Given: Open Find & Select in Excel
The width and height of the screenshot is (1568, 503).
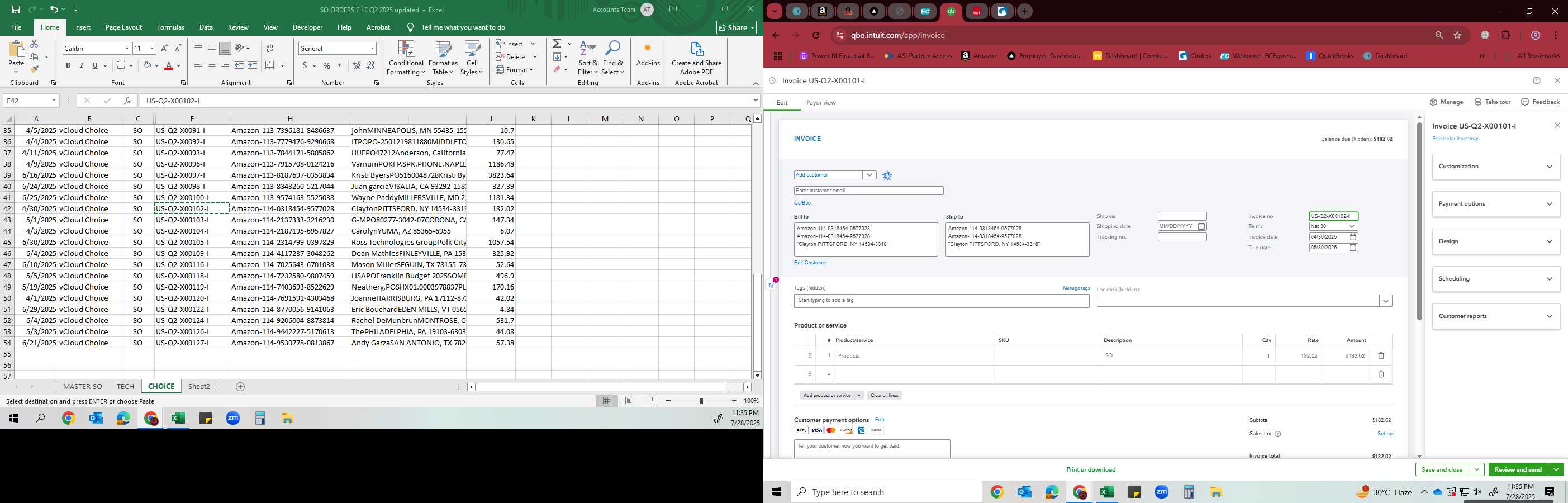Looking at the screenshot, I should pos(613,59).
